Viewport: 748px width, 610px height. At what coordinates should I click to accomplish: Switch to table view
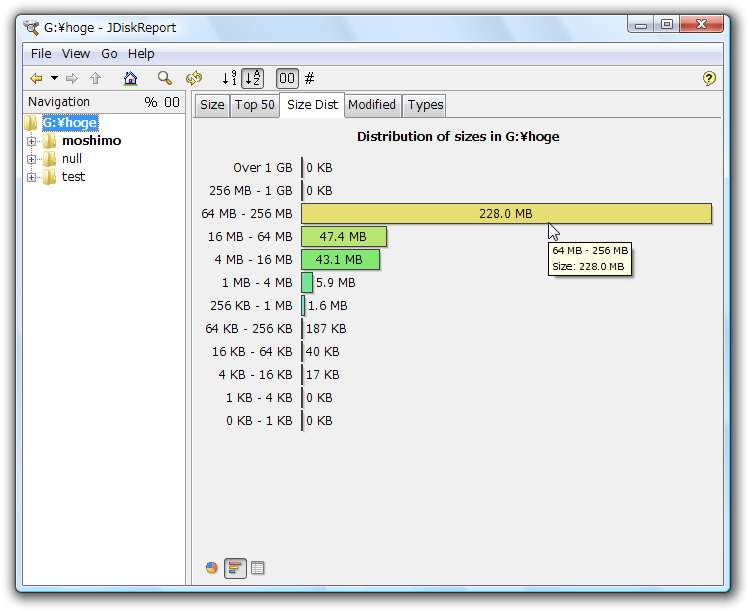pyautogui.click(x=258, y=568)
